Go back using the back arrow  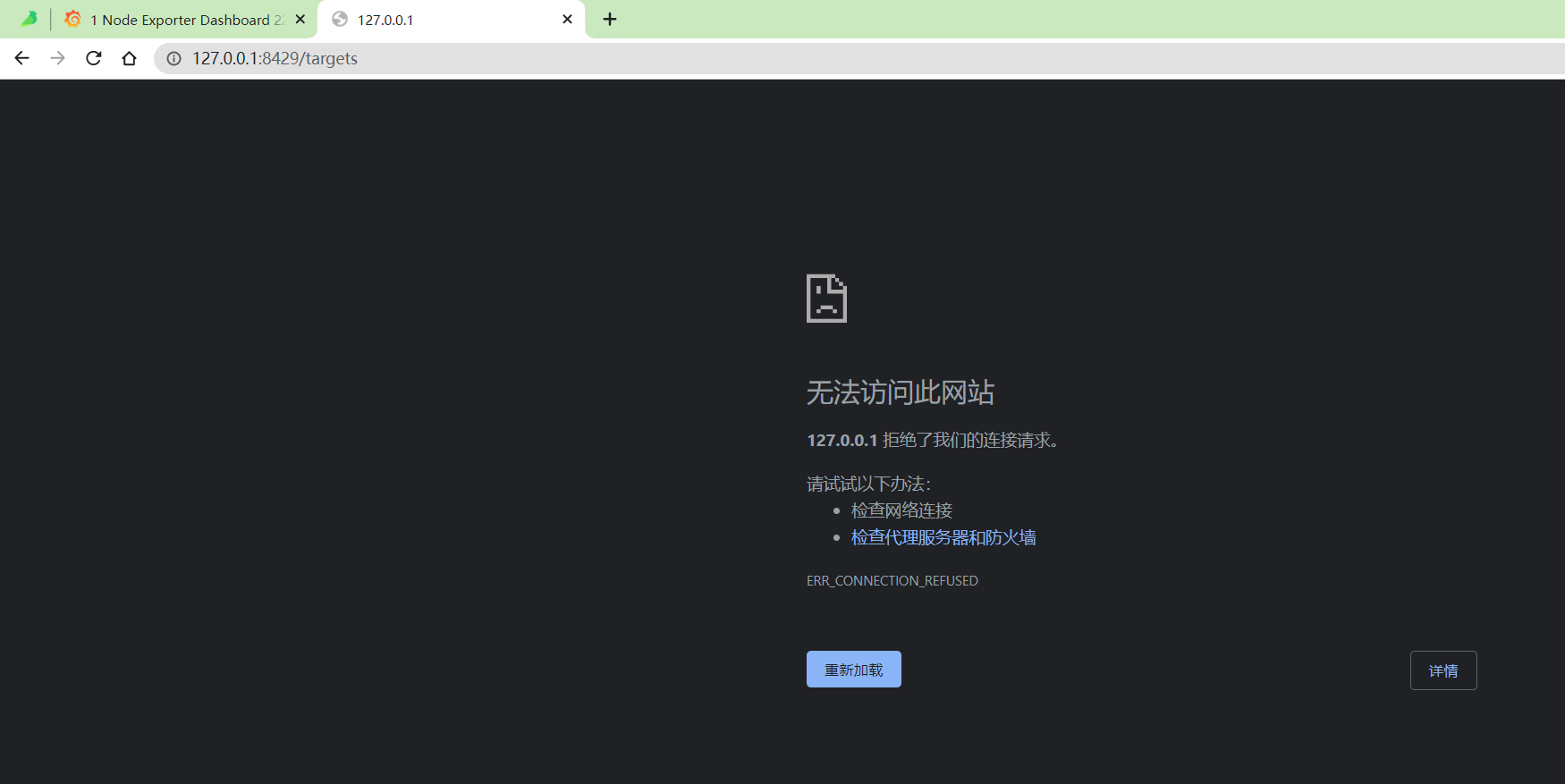click(x=22, y=58)
